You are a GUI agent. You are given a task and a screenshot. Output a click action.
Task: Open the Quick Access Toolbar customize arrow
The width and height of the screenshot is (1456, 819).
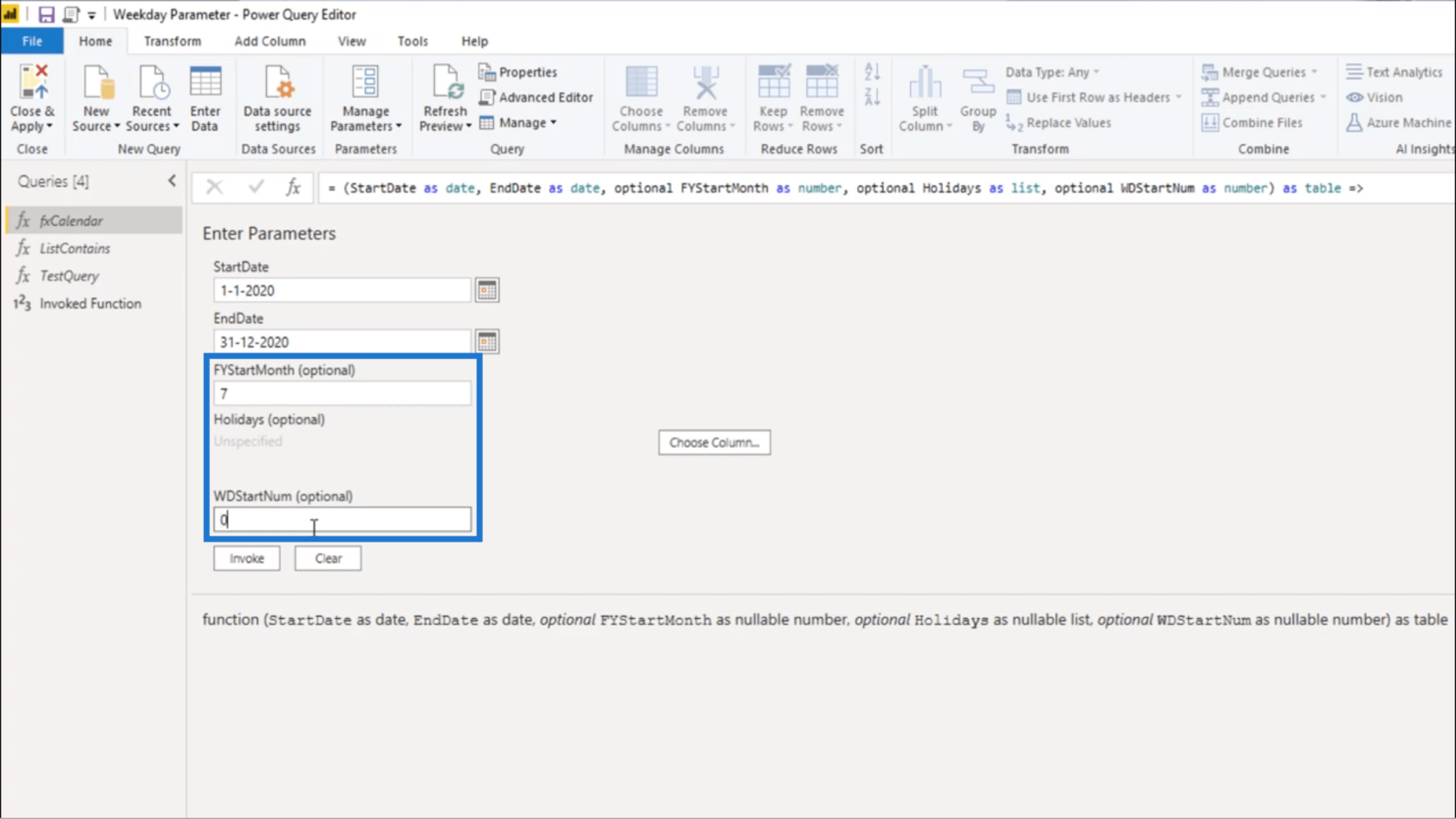pyautogui.click(x=91, y=15)
